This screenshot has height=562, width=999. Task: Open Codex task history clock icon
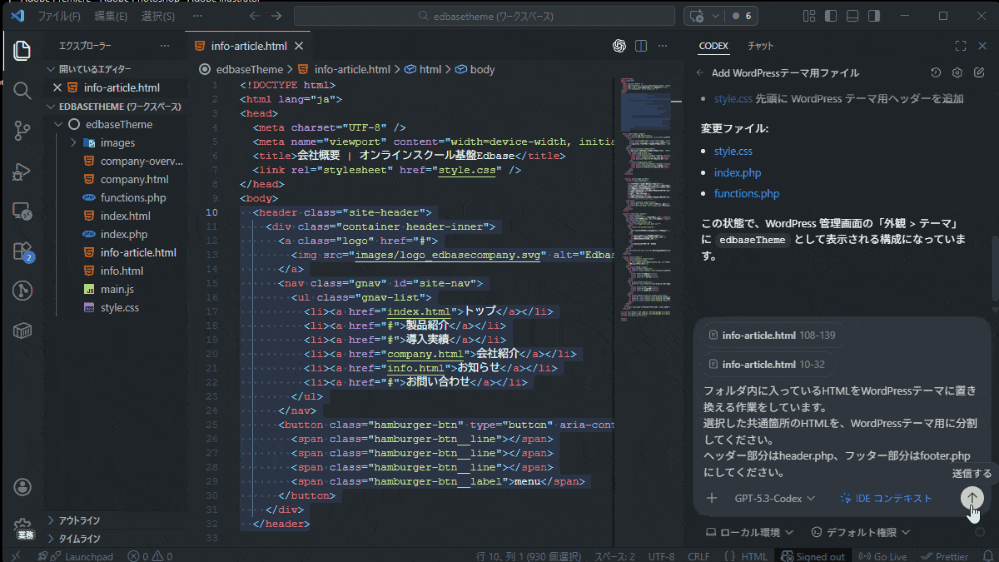coord(936,73)
